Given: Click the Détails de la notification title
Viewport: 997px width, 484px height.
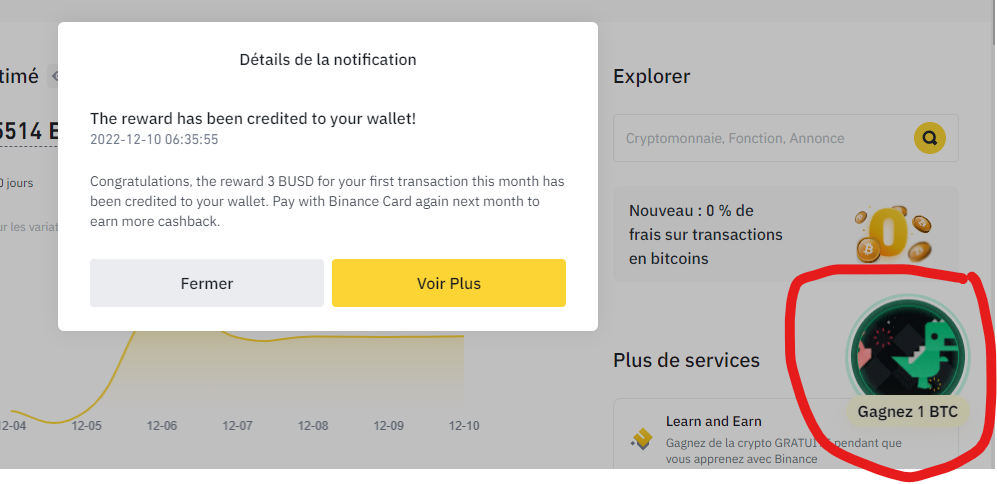Looking at the screenshot, I should [328, 60].
